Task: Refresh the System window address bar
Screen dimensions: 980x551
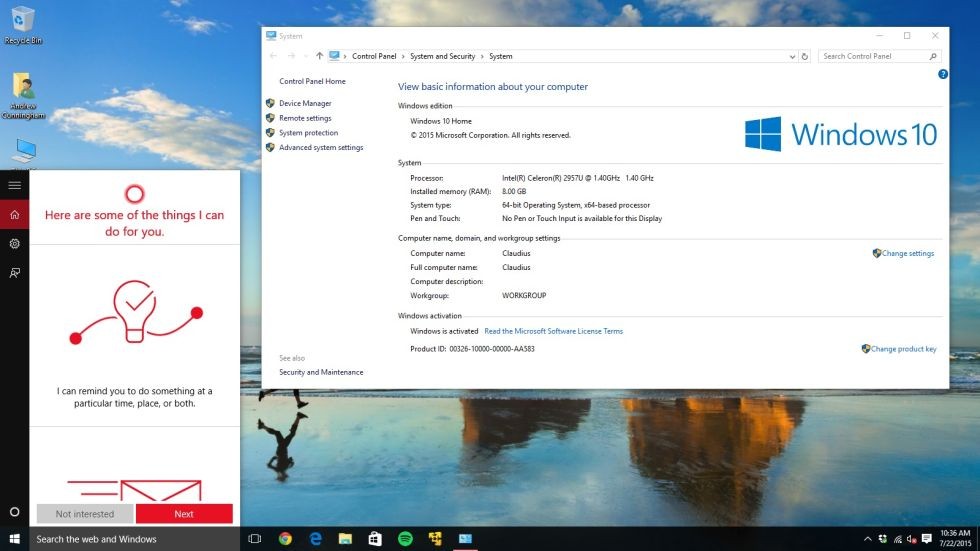Action: tap(804, 56)
